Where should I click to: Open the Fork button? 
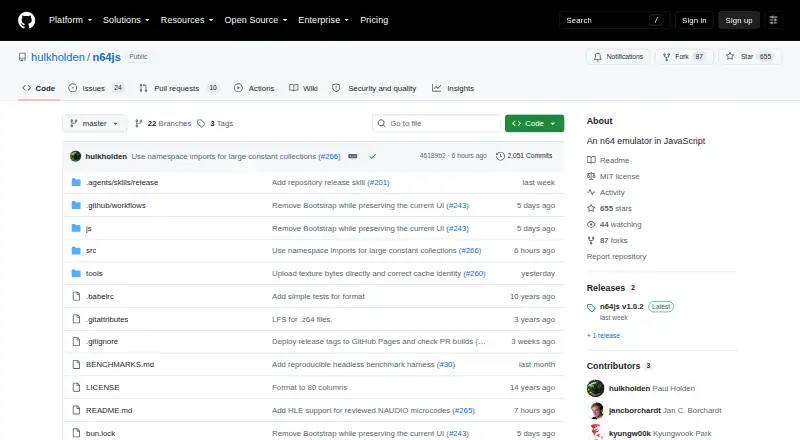(684, 57)
